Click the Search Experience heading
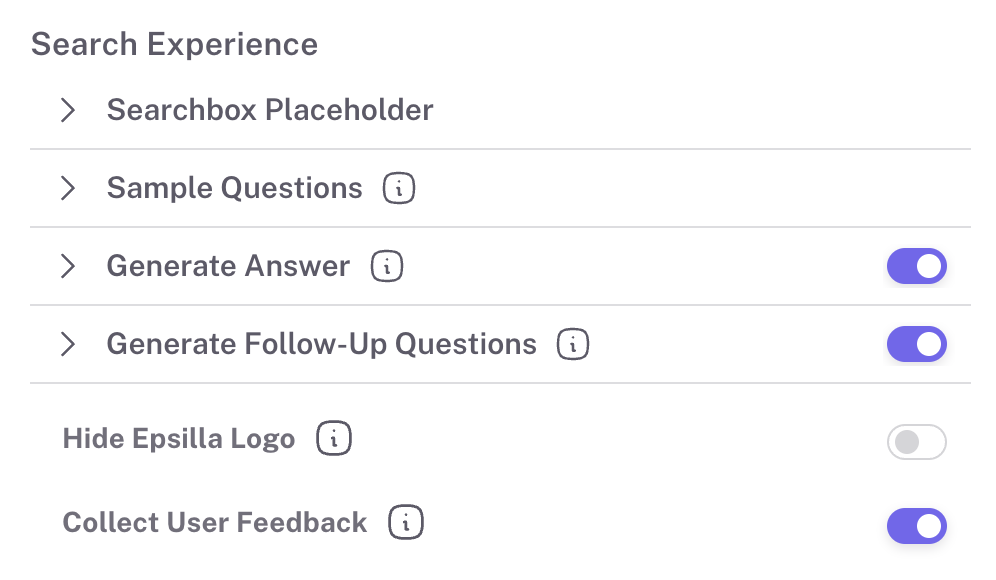This screenshot has height=580, width=996. 174,44
